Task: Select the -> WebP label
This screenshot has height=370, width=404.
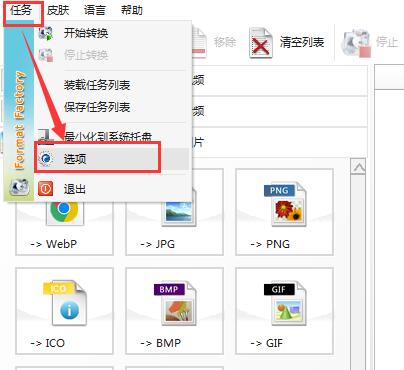Action: coord(53,244)
